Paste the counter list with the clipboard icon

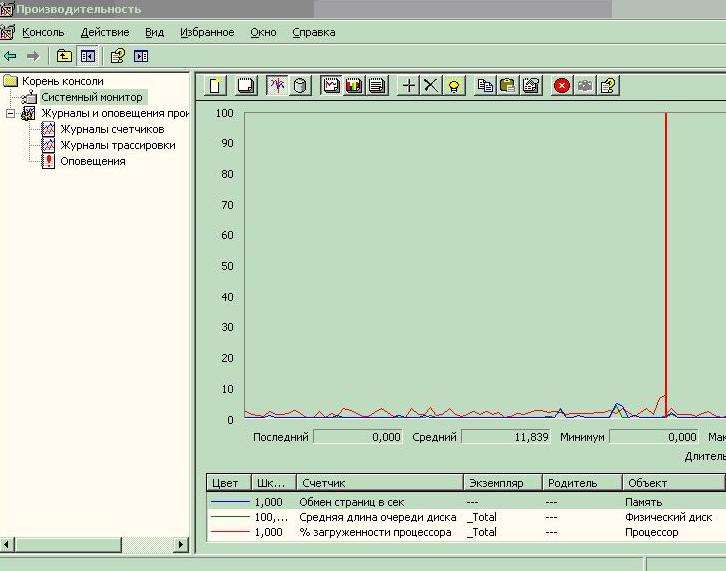tap(508, 86)
